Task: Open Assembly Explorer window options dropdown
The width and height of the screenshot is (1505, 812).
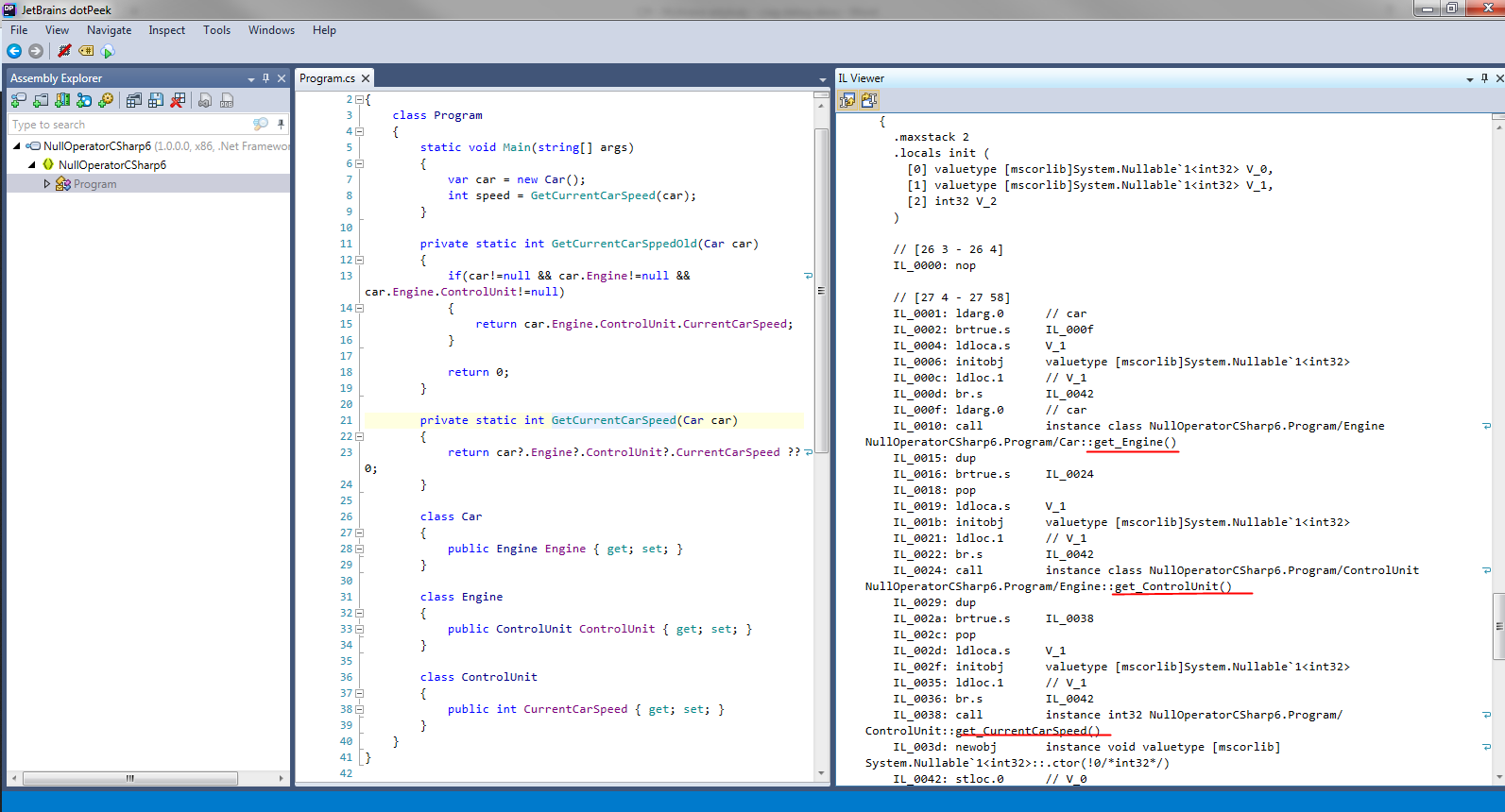Action: click(x=251, y=79)
